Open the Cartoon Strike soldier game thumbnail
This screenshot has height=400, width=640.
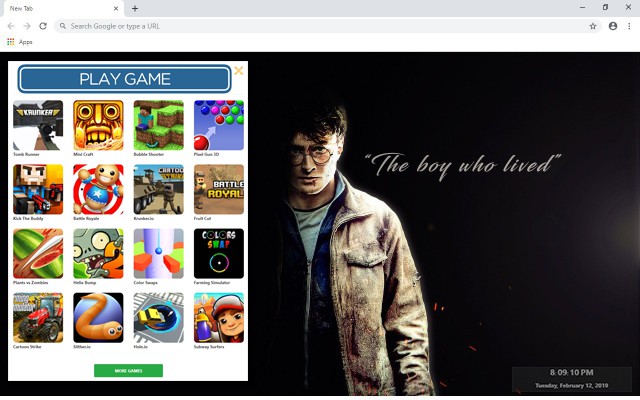(159, 189)
